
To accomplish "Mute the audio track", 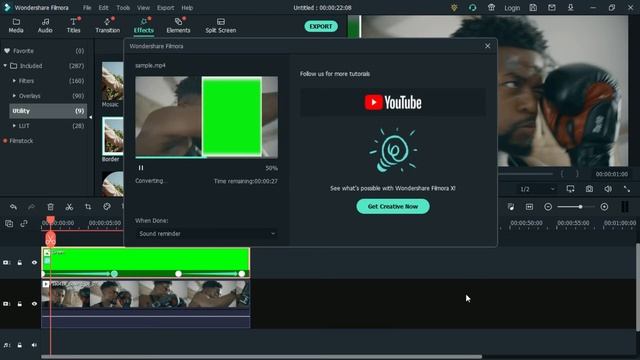I will (x=34, y=345).
